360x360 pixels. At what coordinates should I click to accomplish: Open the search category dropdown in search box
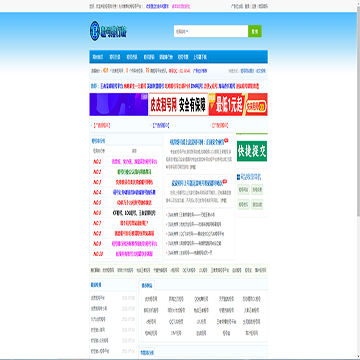(x=182, y=31)
